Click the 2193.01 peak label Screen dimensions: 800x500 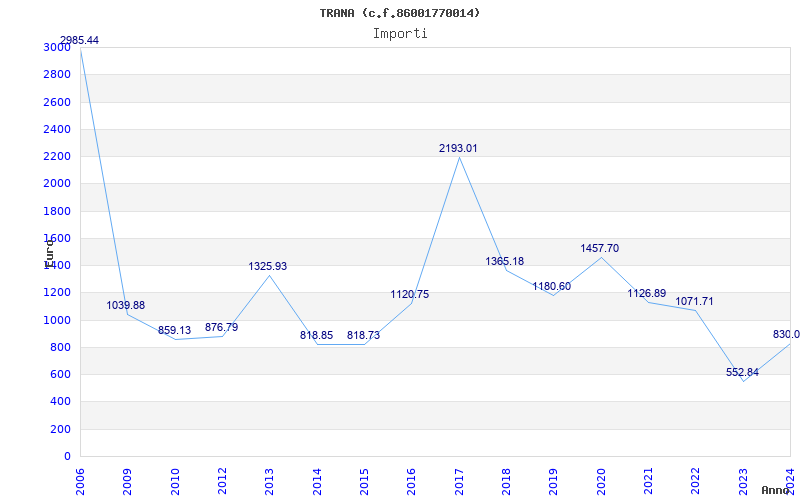458,148
